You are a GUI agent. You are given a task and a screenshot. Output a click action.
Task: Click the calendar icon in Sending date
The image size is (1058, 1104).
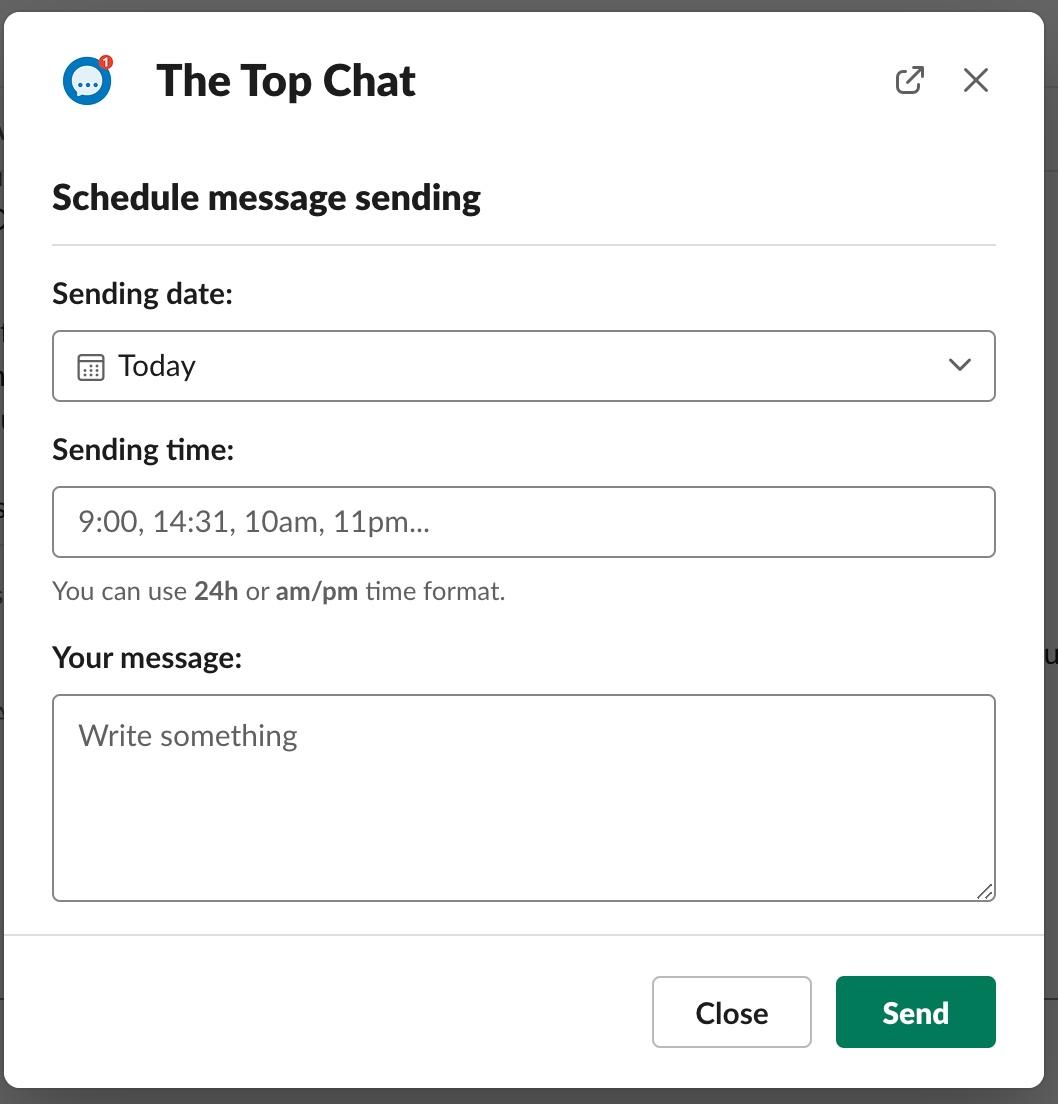click(x=91, y=367)
